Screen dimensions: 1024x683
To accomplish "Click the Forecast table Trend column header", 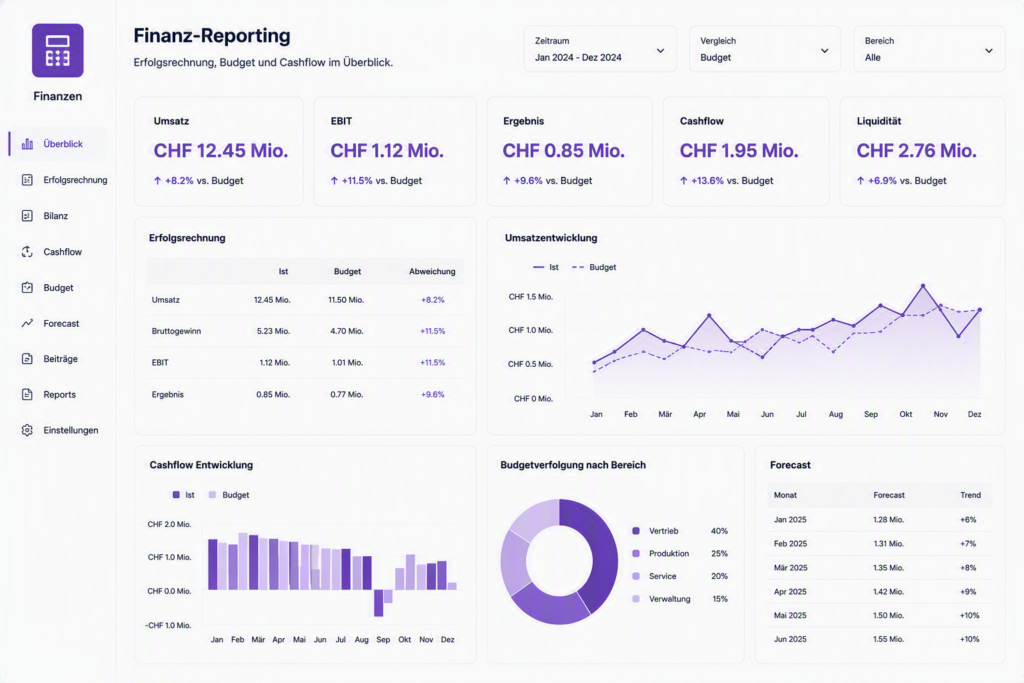I will click(970, 495).
